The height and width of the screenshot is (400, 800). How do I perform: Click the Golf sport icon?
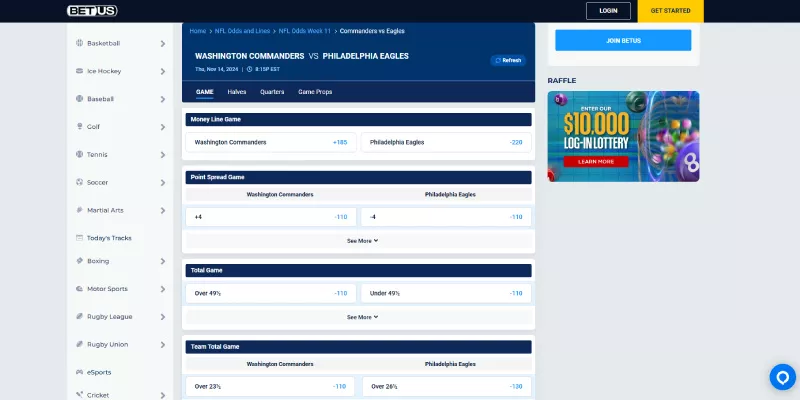click(79, 127)
